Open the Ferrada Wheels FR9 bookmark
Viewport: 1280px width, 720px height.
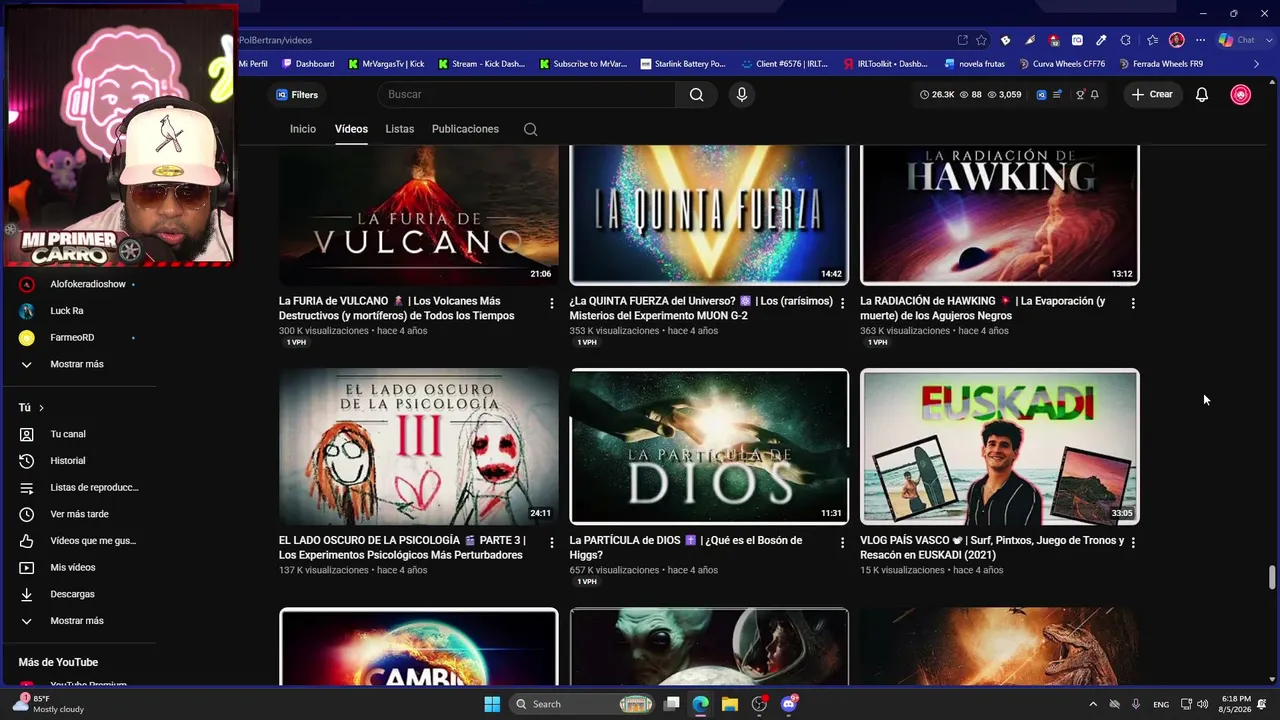pos(1160,64)
